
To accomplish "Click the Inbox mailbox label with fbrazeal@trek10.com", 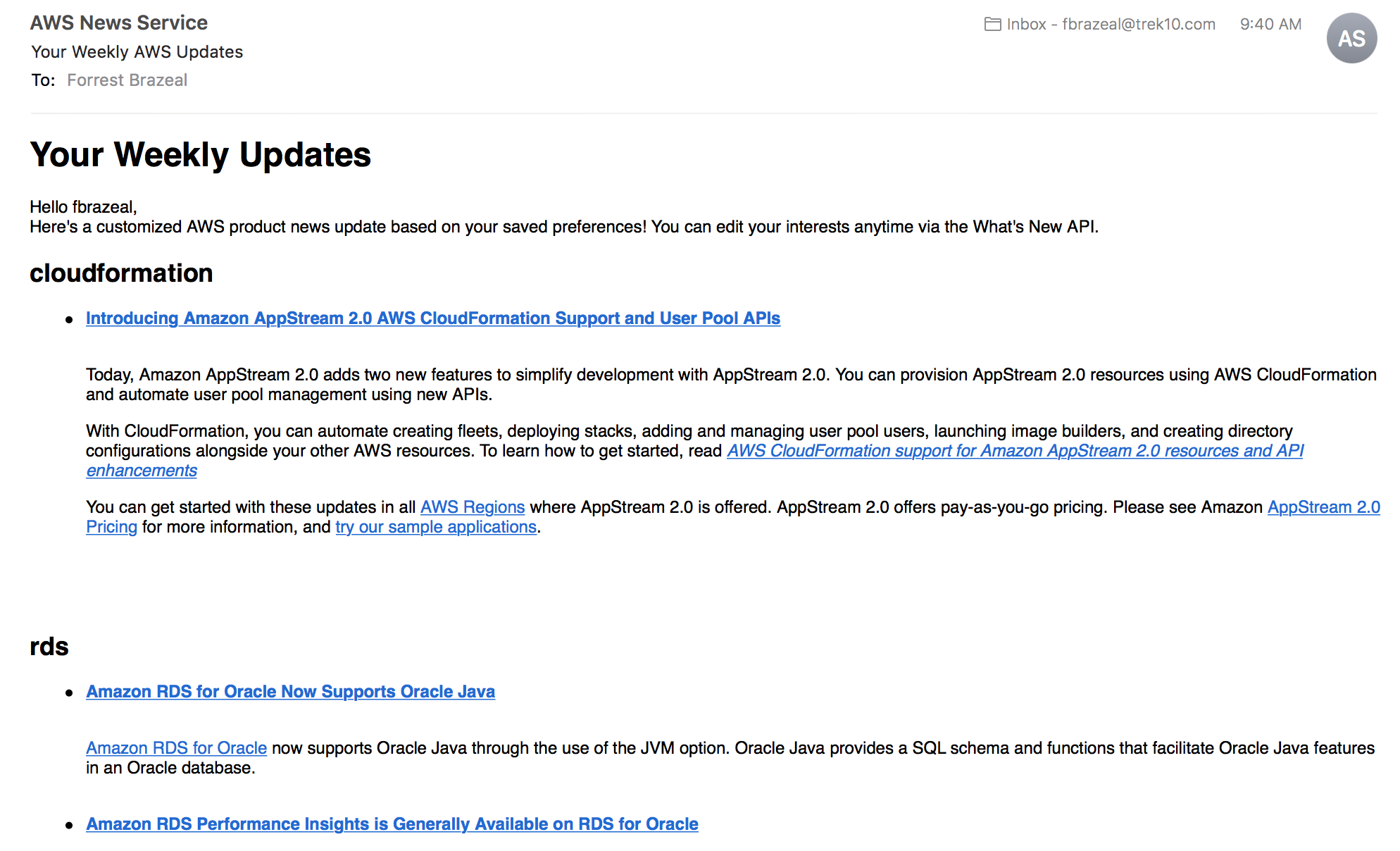I will [x=1111, y=25].
